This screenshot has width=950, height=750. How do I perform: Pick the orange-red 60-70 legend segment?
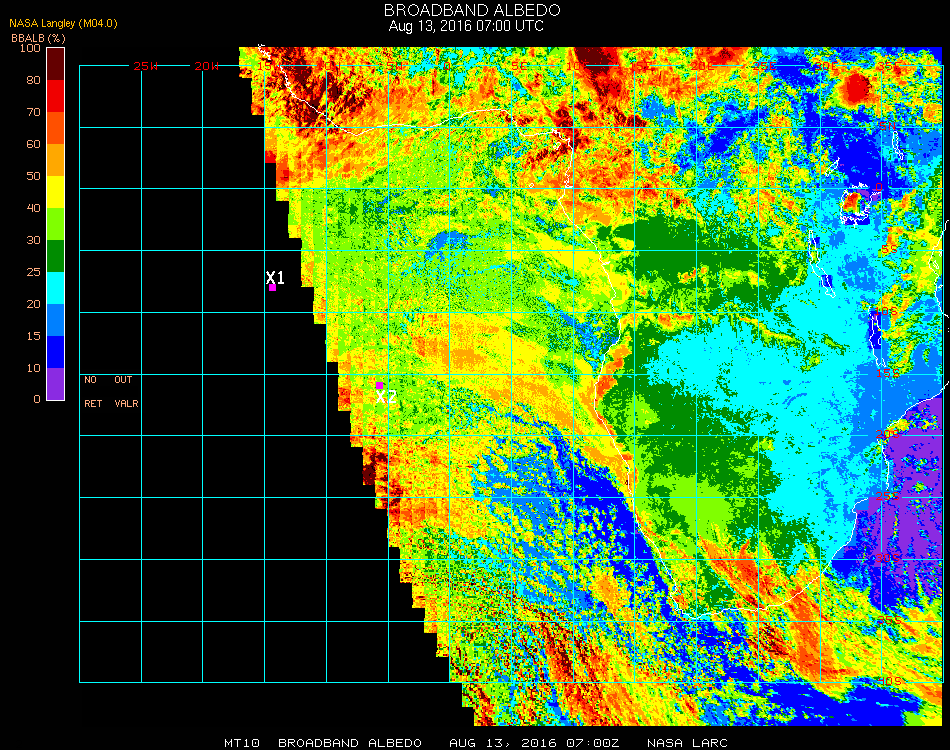pyautogui.click(x=55, y=128)
